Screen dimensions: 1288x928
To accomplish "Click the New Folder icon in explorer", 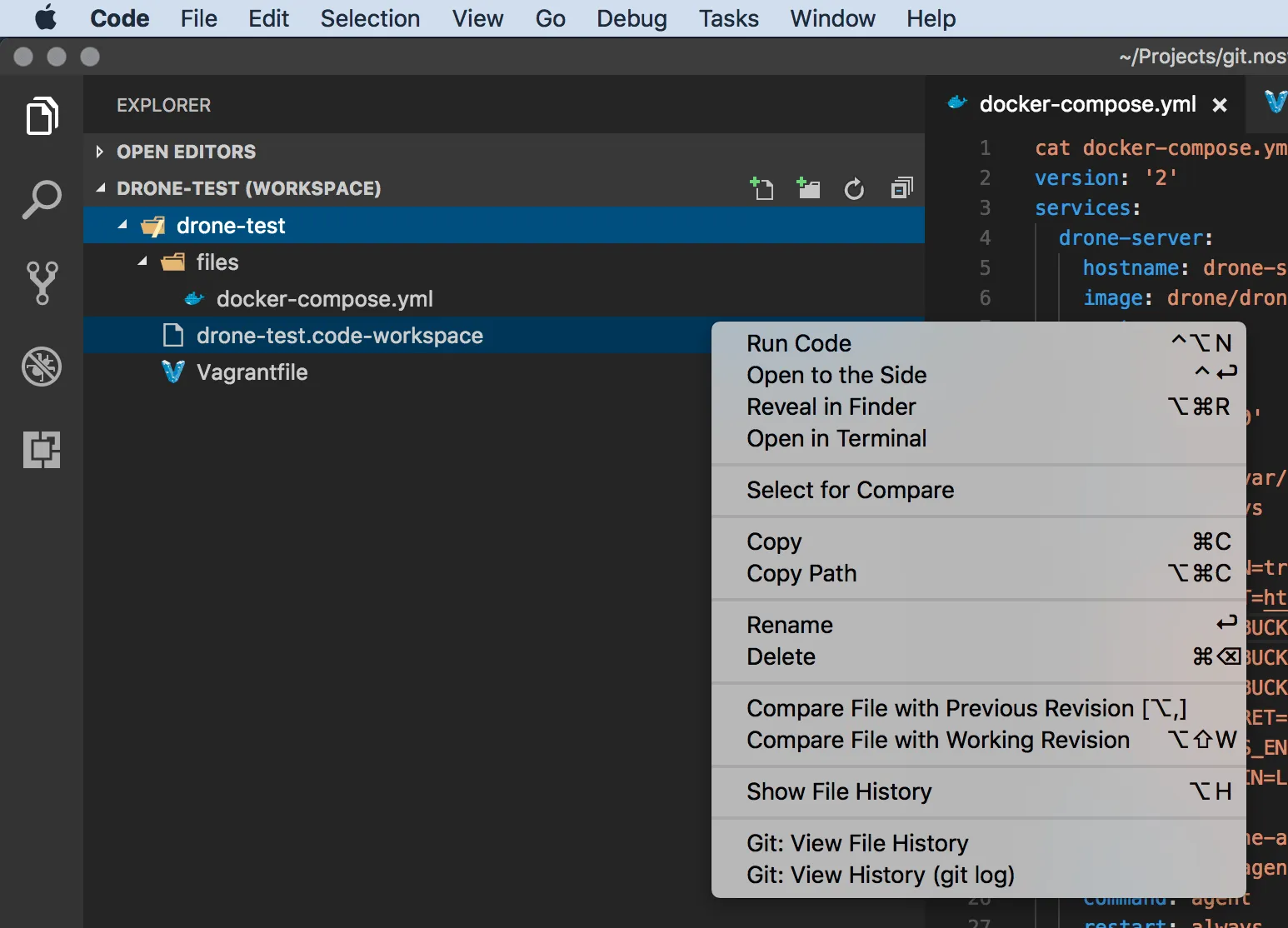I will [808, 189].
